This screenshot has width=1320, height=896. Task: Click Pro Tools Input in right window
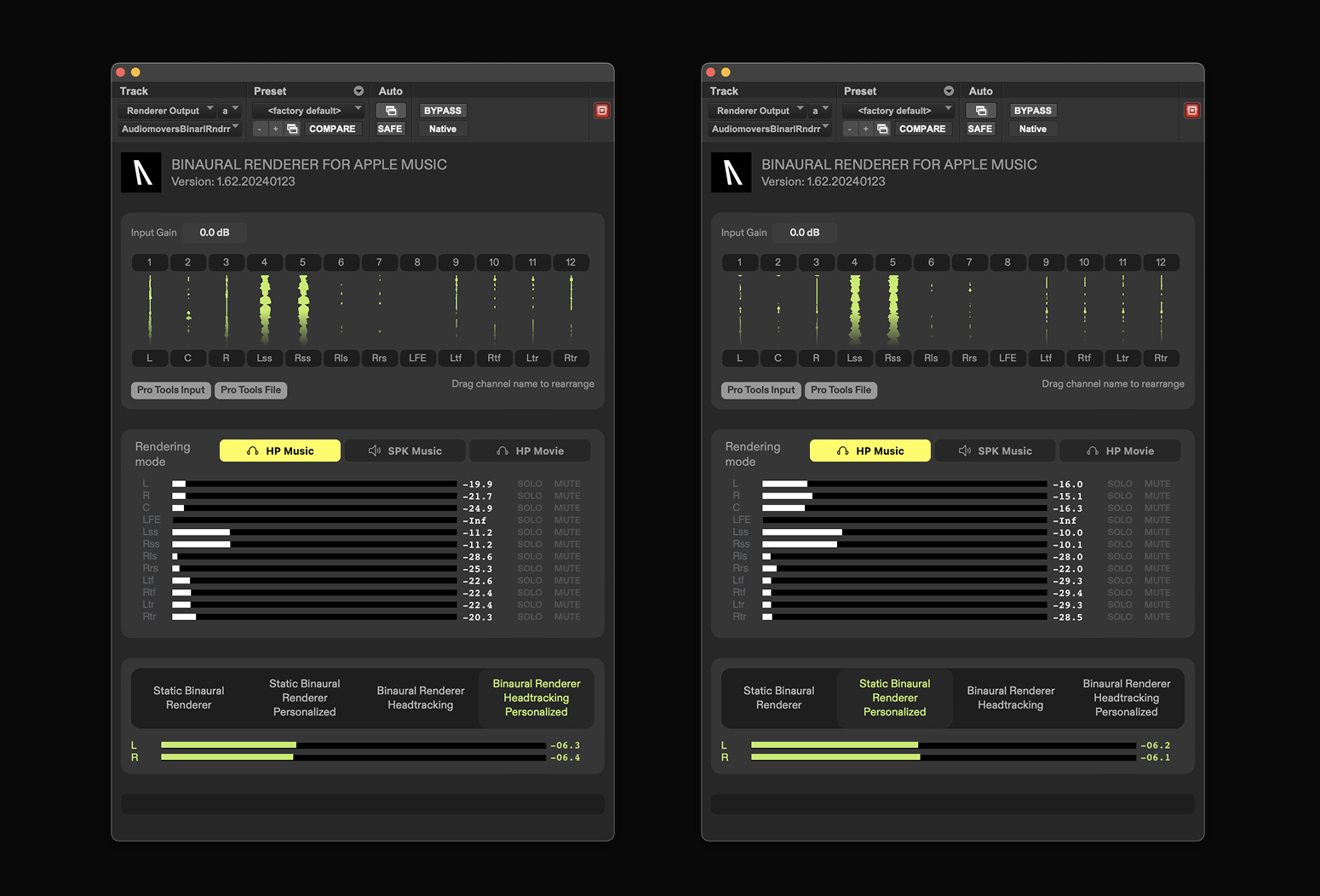point(761,390)
